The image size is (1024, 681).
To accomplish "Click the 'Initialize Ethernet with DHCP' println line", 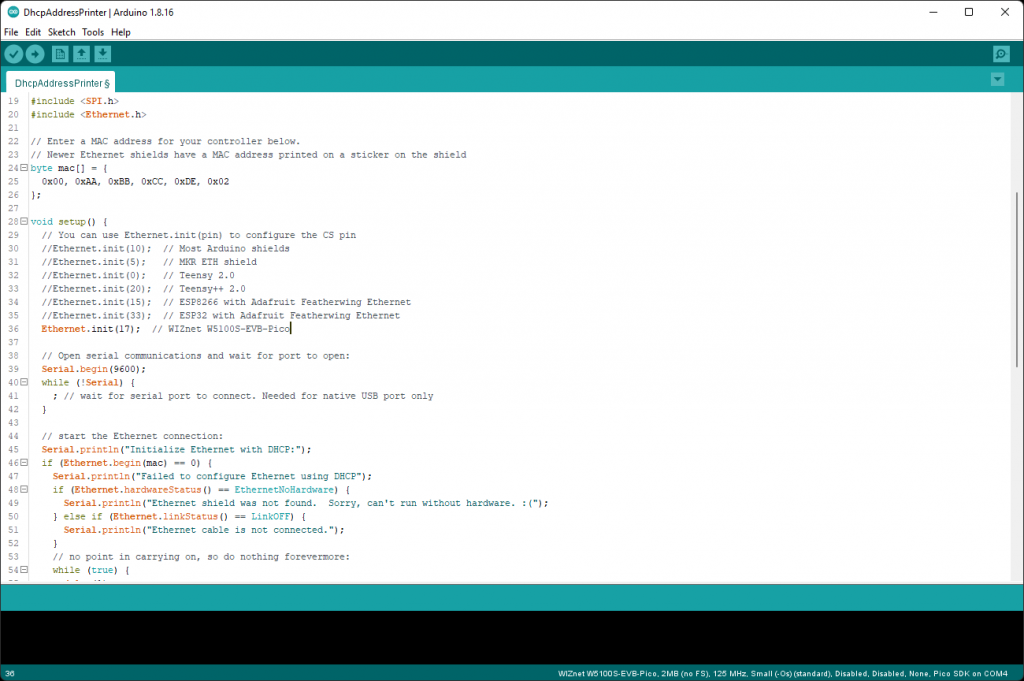I will [x=176, y=449].
